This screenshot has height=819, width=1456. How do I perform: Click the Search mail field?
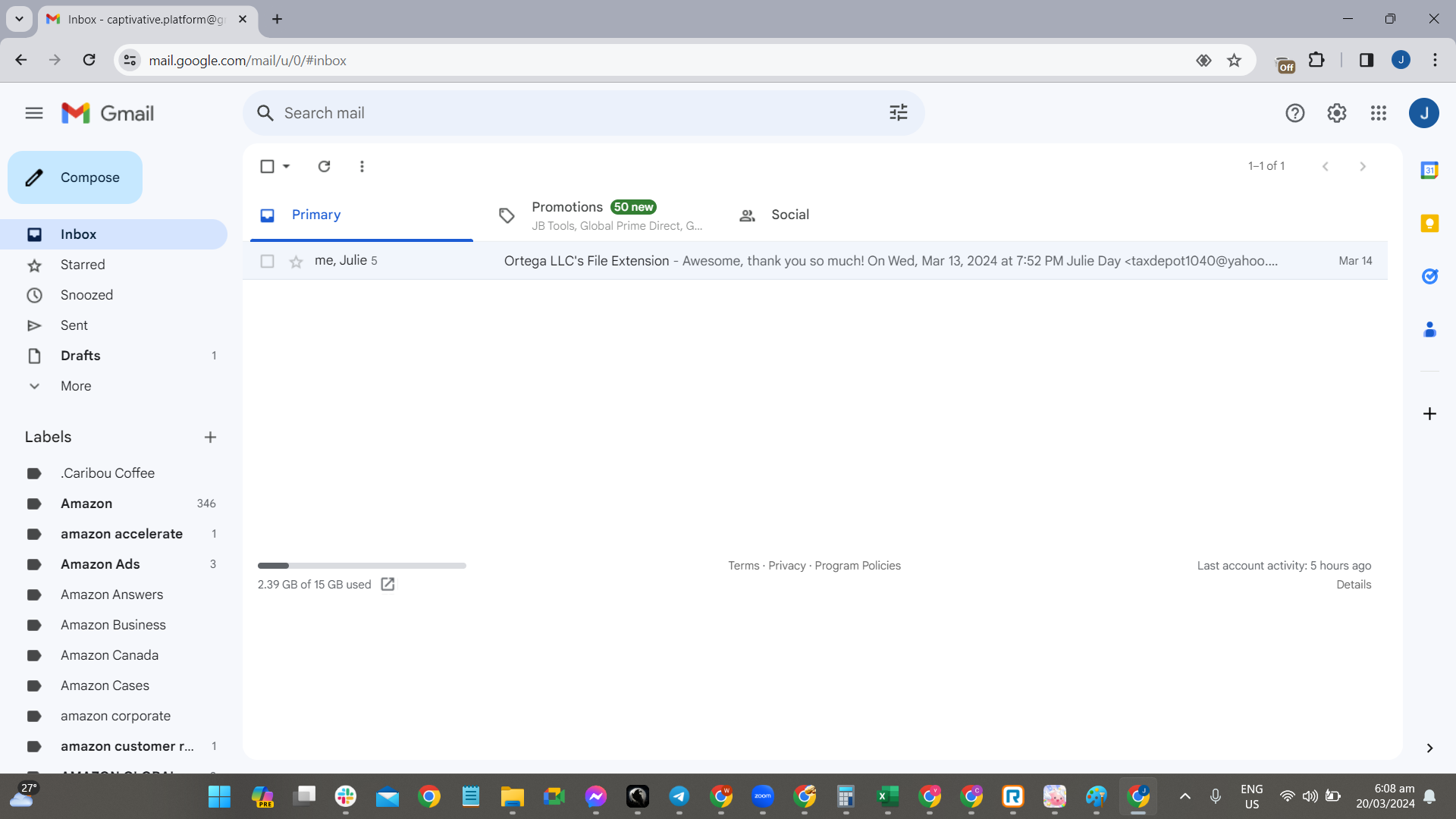[x=584, y=113]
